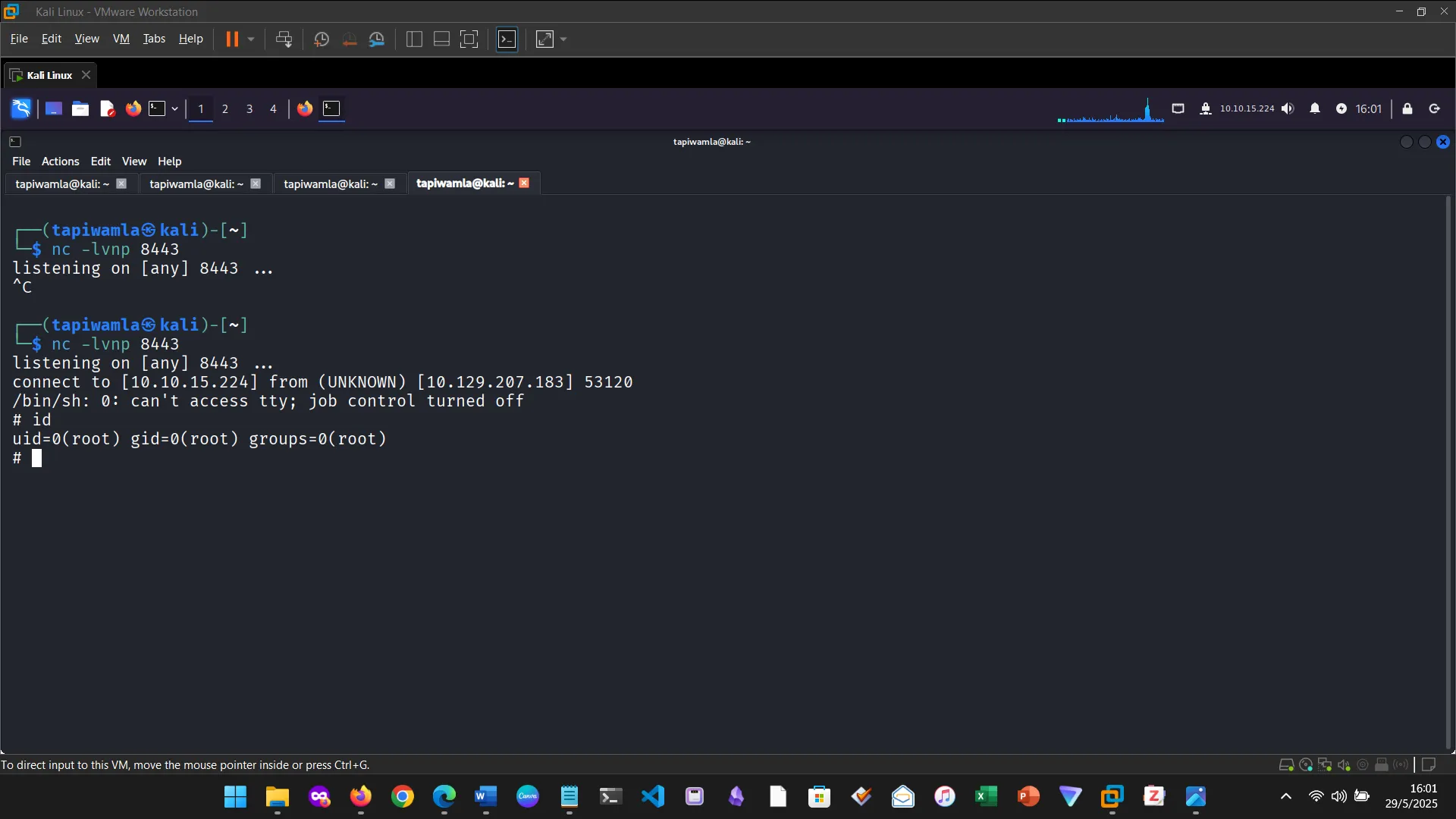The width and height of the screenshot is (1456, 819).
Task: Launch Firefox from the Kali panel
Action: point(133,108)
